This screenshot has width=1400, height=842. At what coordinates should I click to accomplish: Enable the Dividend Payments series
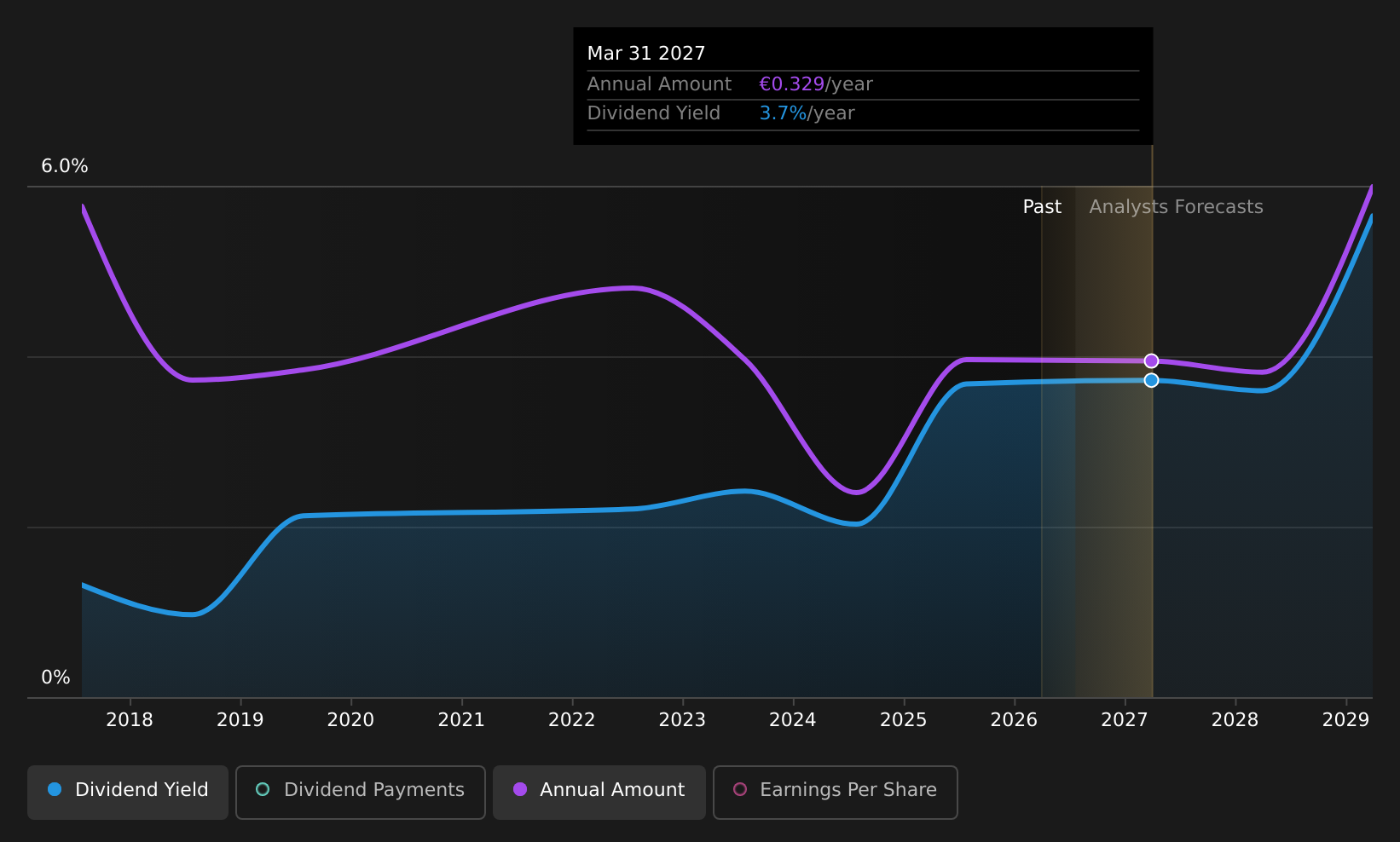(361, 792)
